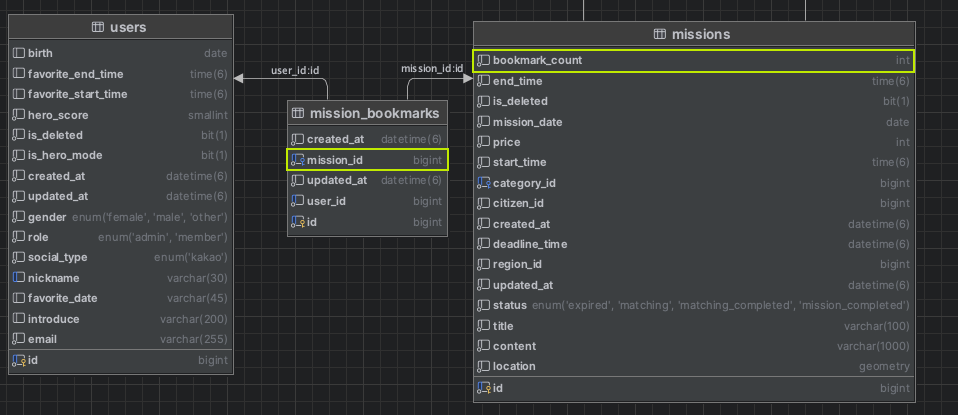Image resolution: width=958 pixels, height=415 pixels.
Task: Select the users table header
Action: [x=120, y=27]
